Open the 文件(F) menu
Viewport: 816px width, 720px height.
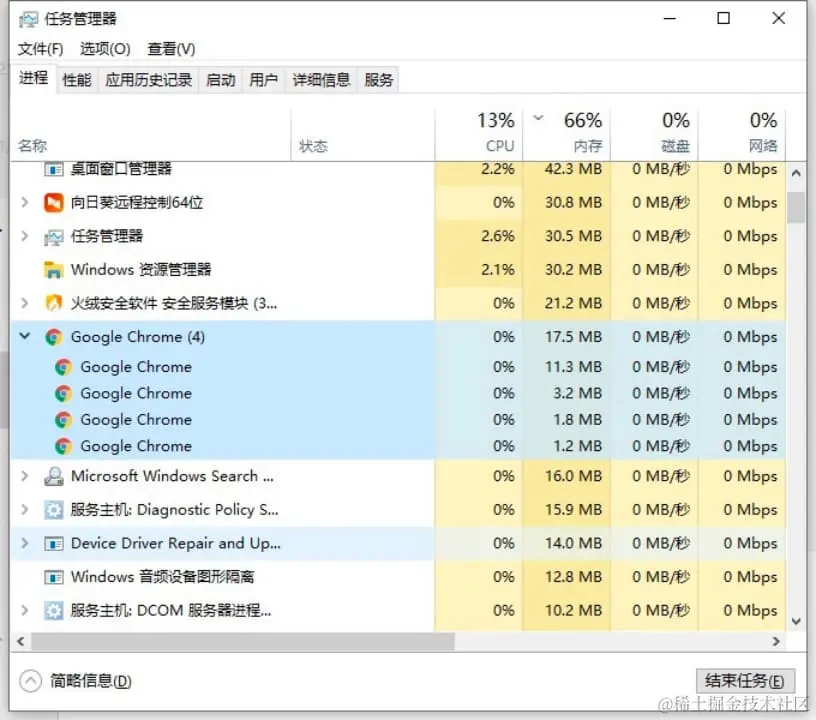(40, 49)
